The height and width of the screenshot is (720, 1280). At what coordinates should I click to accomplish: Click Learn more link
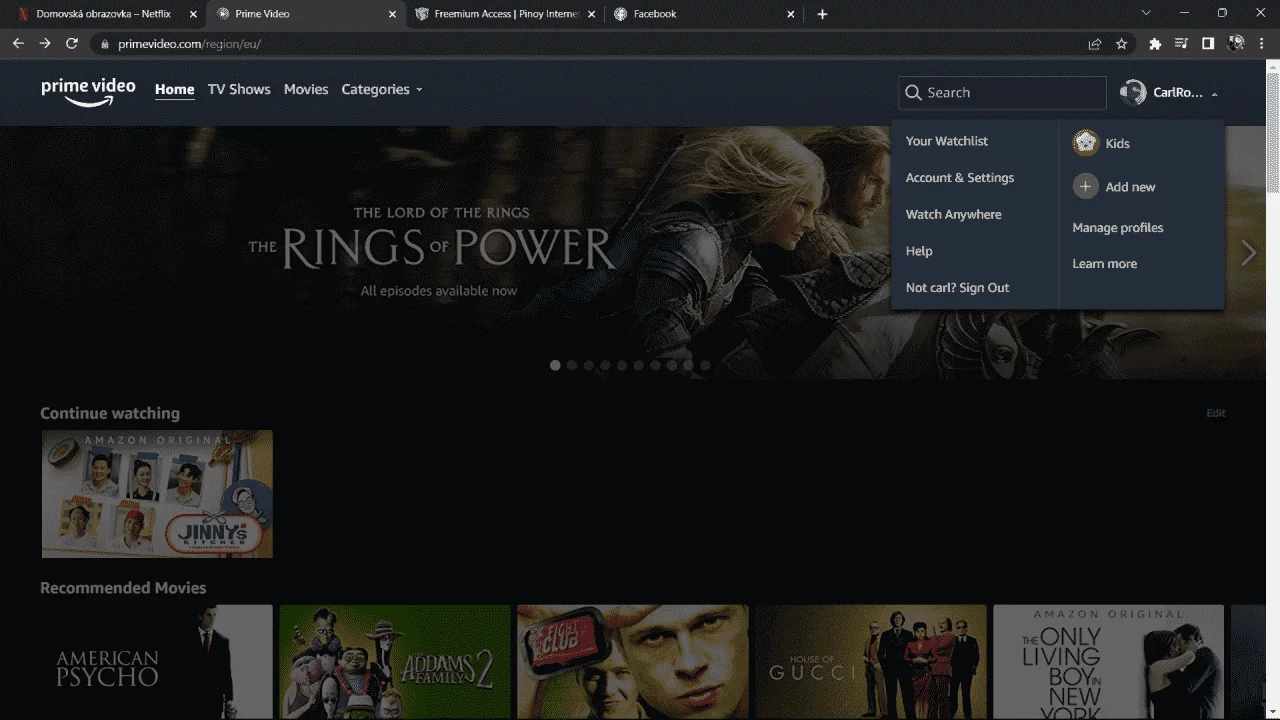click(x=1105, y=264)
